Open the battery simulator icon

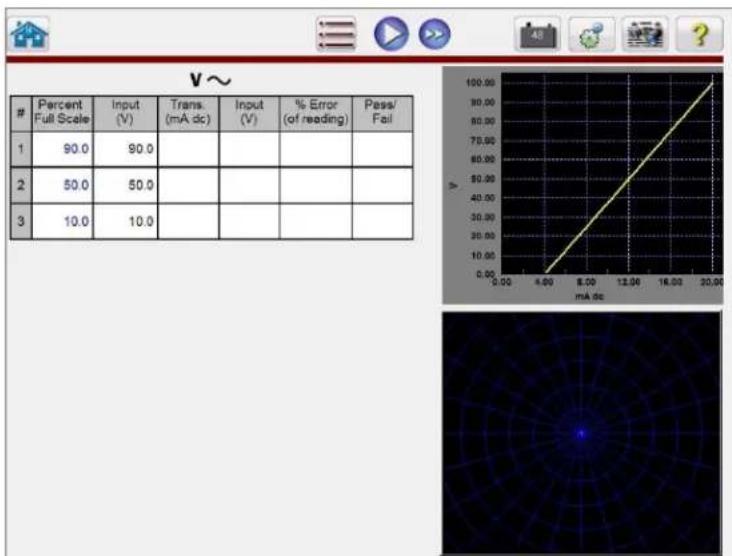(x=537, y=34)
